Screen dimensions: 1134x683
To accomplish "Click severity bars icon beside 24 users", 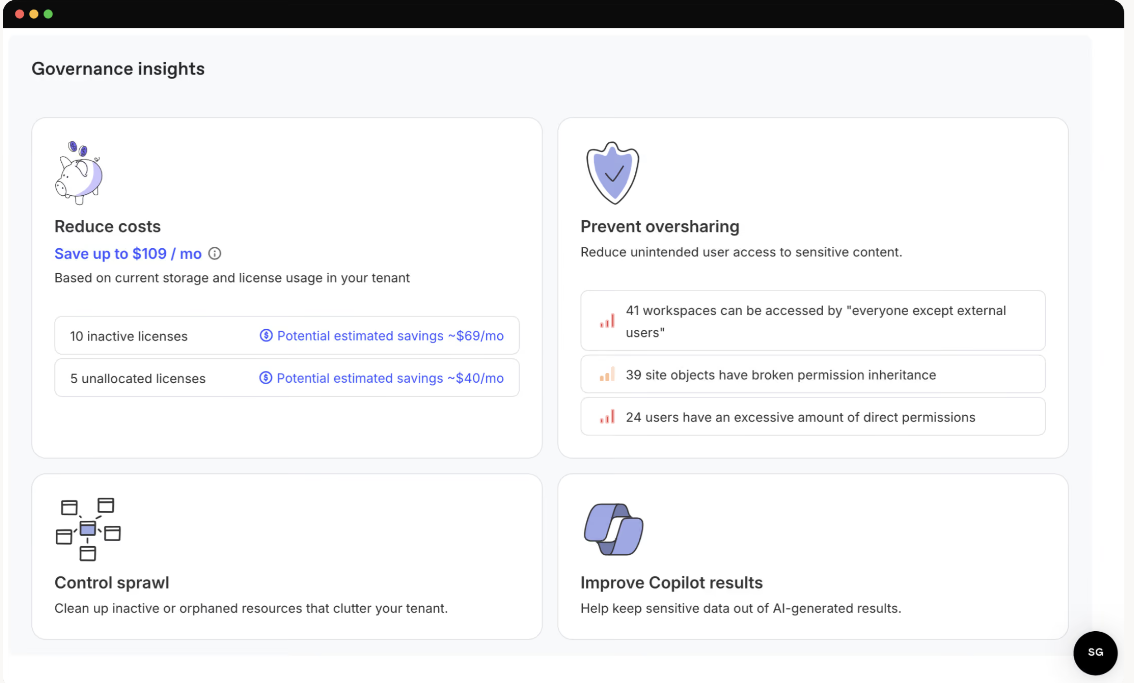I will tap(607, 417).
